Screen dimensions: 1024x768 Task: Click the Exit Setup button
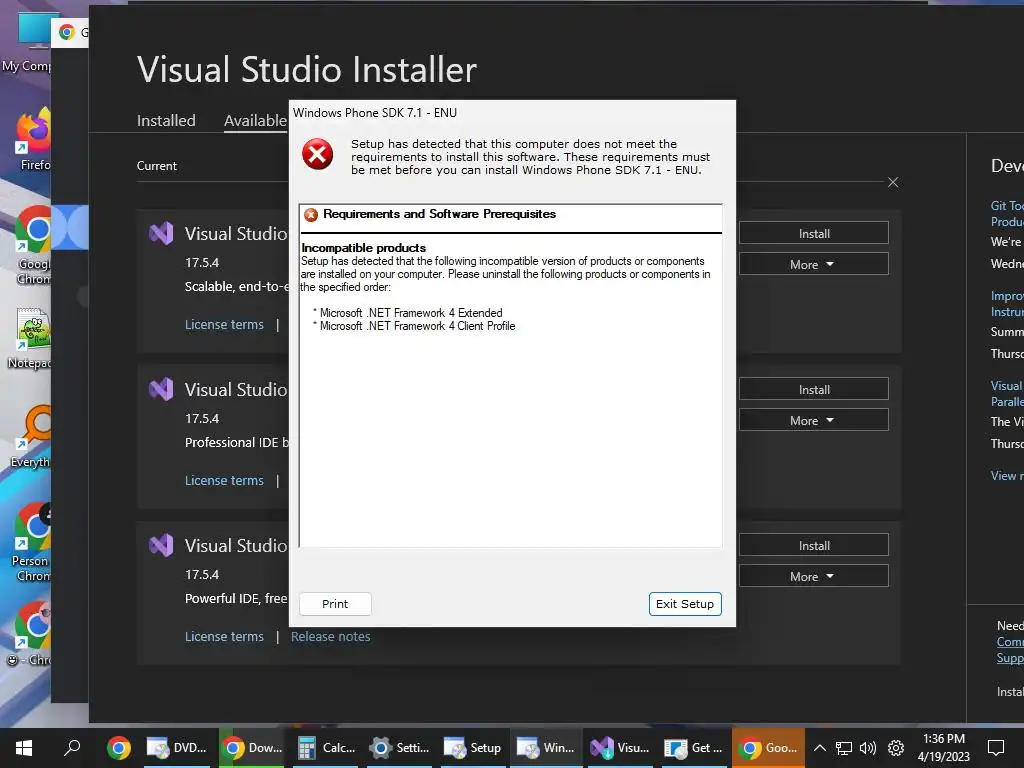[684, 604]
